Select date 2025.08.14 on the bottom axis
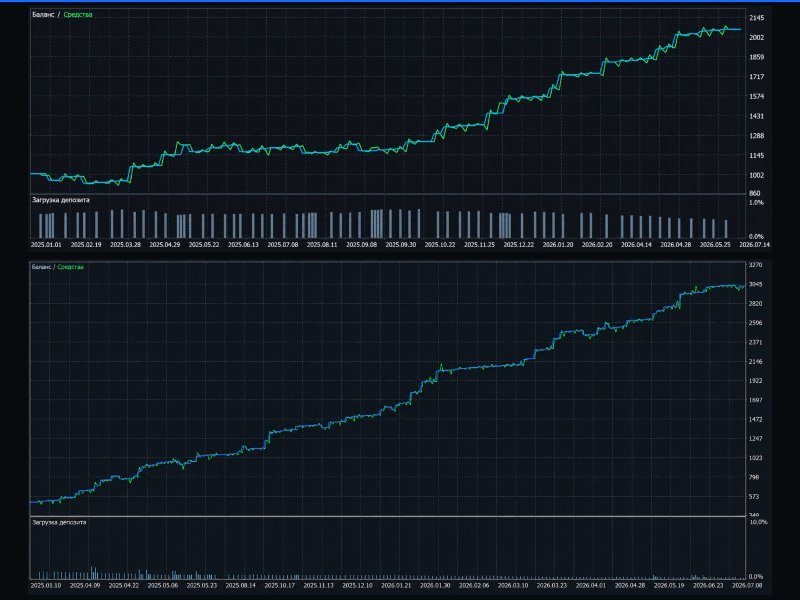Image resolution: width=800 pixels, height=600 pixels. point(241,586)
